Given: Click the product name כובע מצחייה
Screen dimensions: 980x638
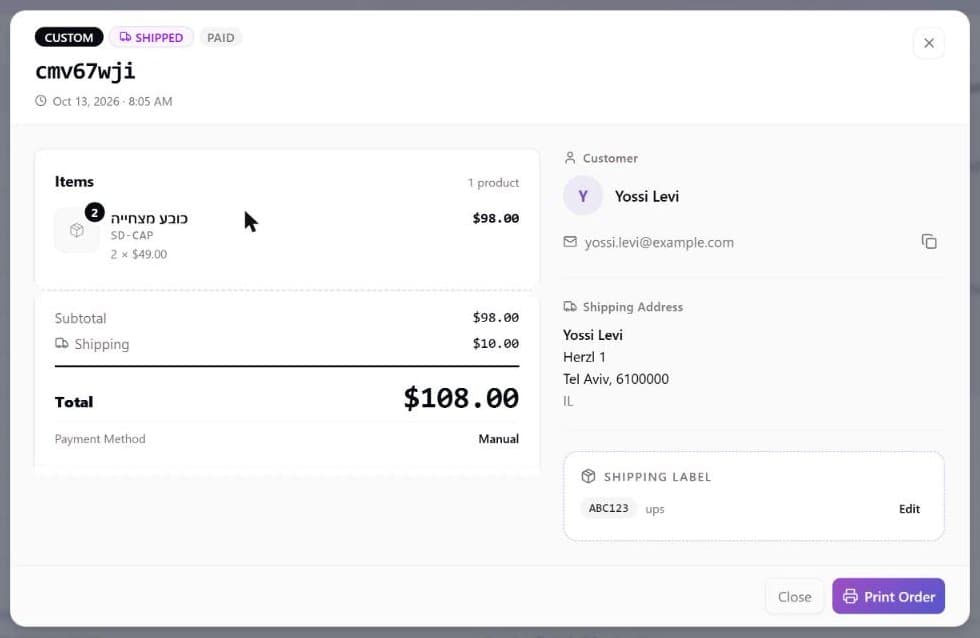Looking at the screenshot, I should (149, 218).
